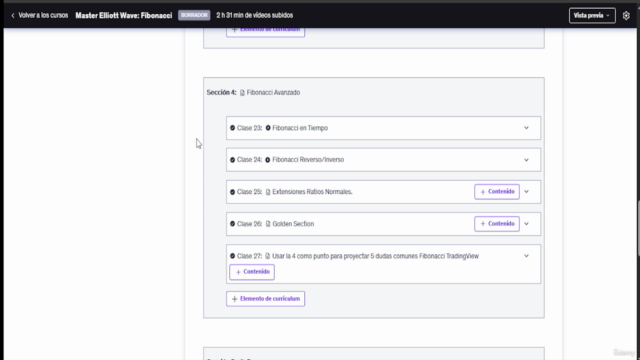Click the Clase 23 title Fibonacci en Tiempo

[300, 128]
